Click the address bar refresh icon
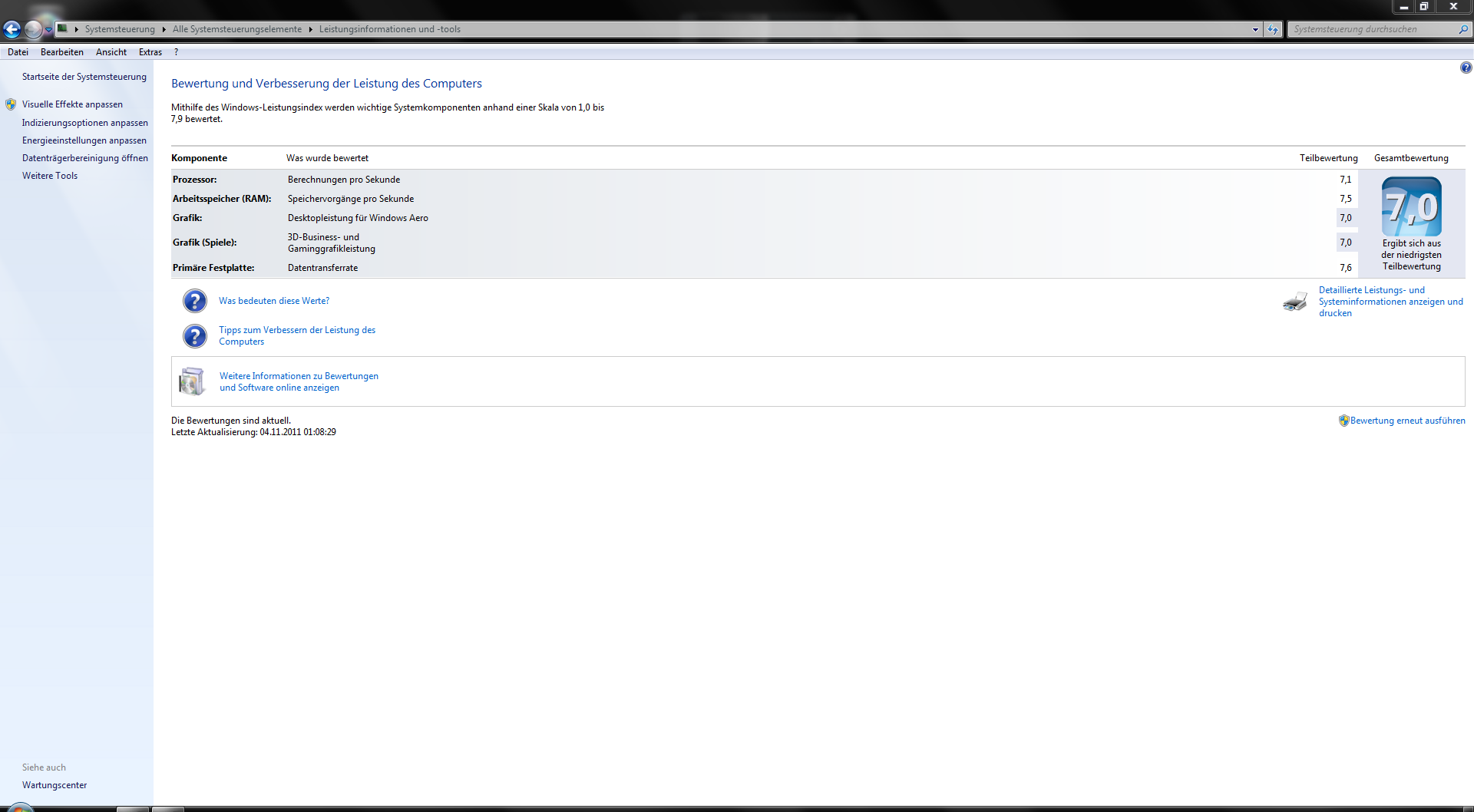This screenshot has height=812, width=1474. [1273, 29]
